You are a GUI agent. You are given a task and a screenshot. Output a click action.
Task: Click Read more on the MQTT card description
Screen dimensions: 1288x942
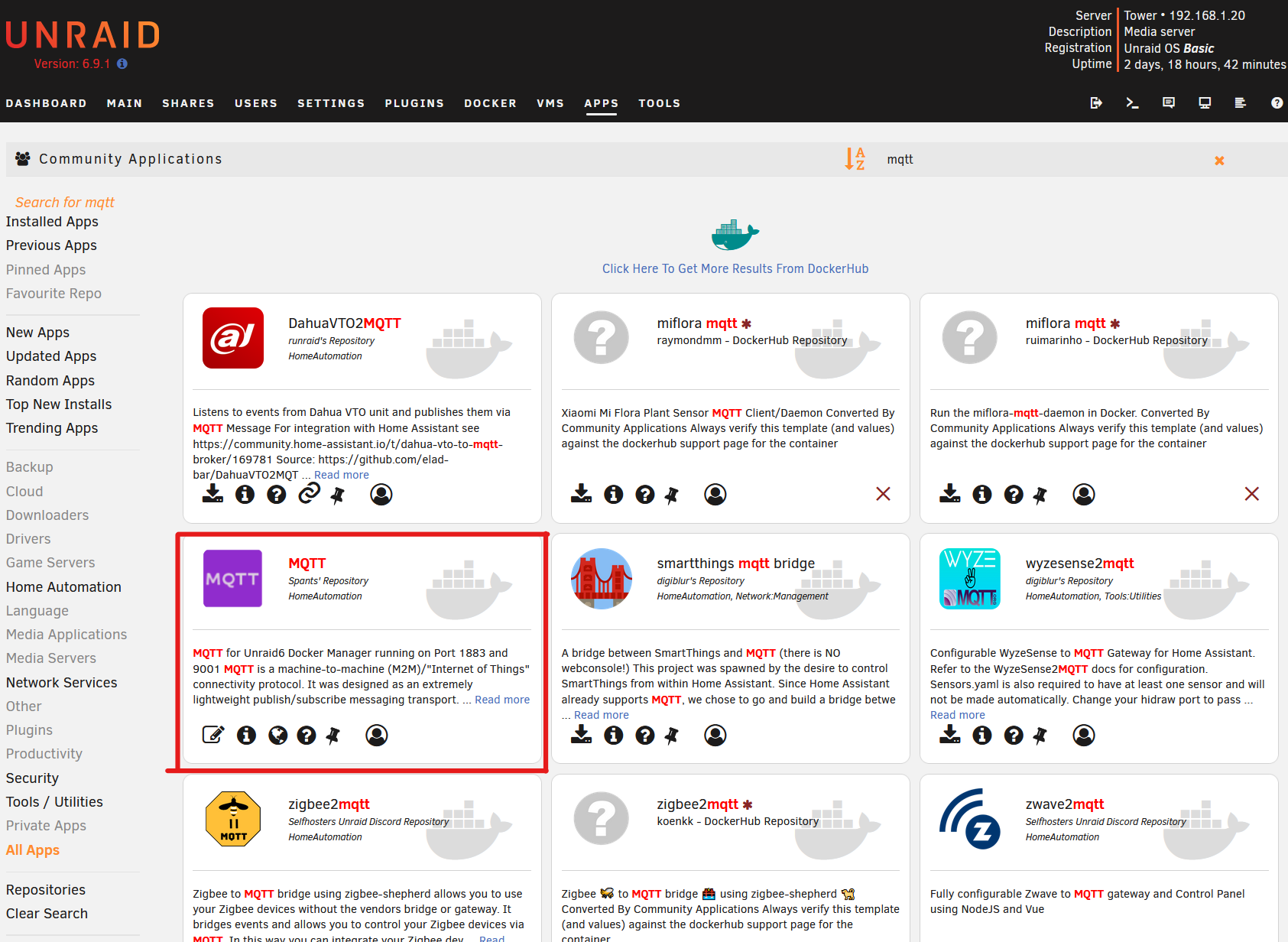point(502,700)
